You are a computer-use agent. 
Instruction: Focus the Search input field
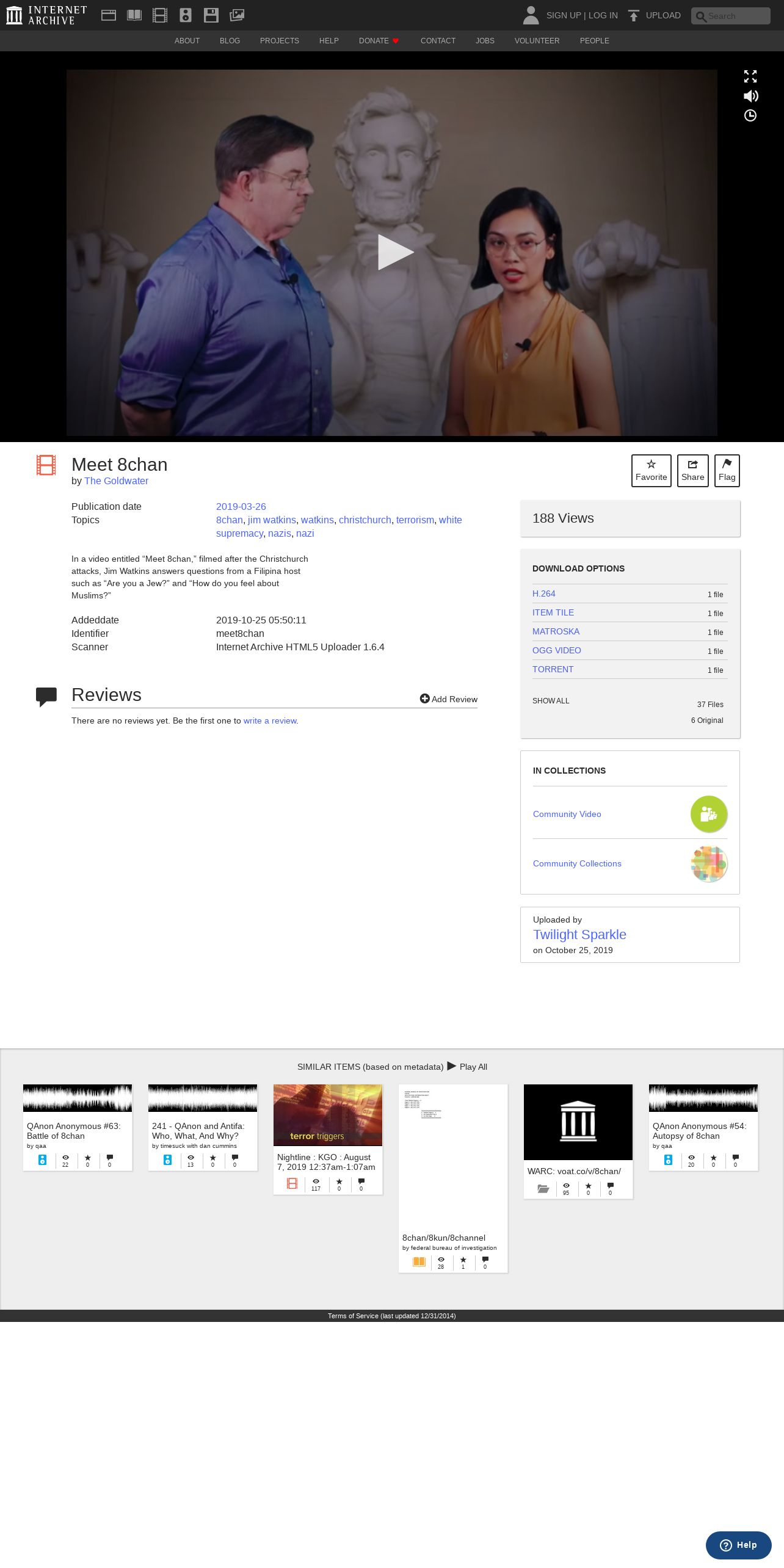[731, 16]
